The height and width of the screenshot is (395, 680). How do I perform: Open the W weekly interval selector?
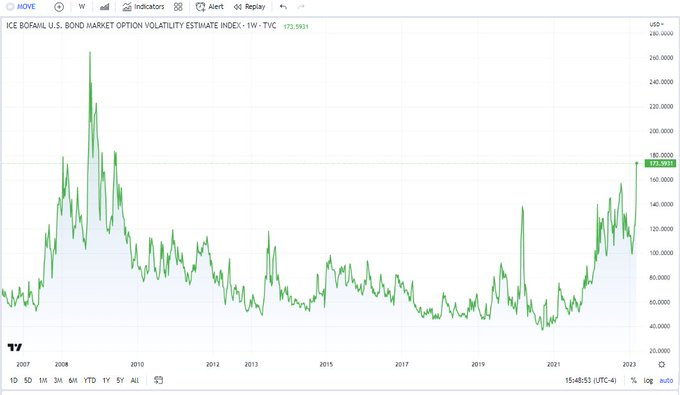pos(82,7)
